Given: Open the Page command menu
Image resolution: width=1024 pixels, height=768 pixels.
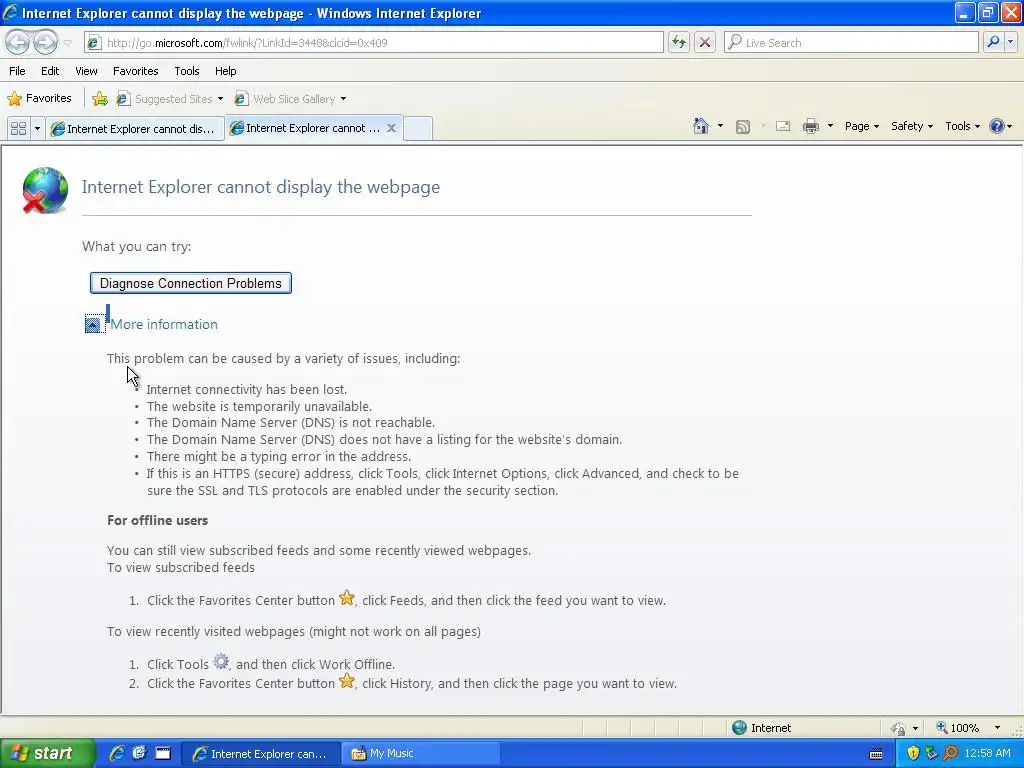Looking at the screenshot, I should coord(861,126).
